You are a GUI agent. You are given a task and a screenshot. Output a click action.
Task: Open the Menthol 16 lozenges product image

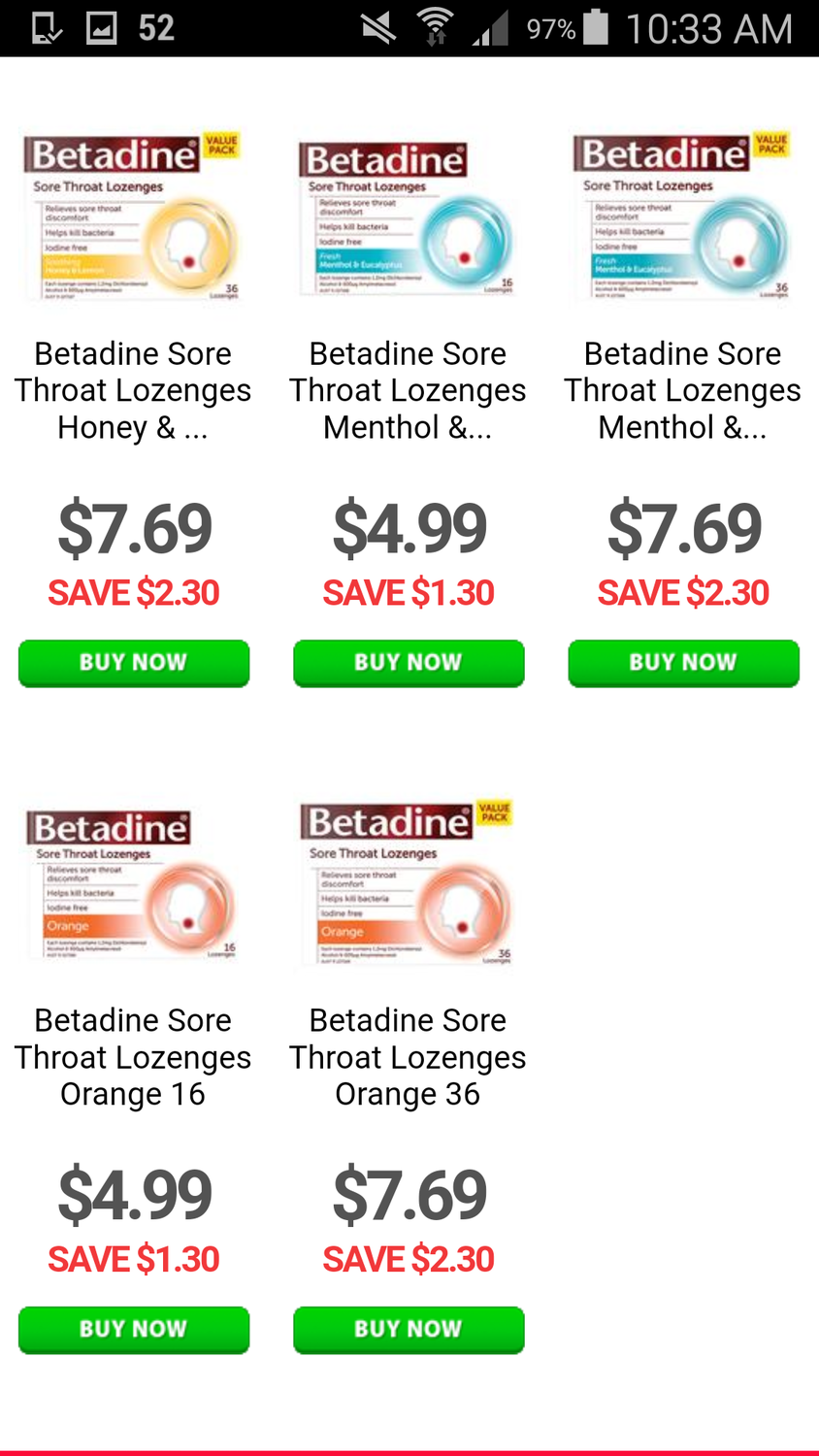(409, 218)
